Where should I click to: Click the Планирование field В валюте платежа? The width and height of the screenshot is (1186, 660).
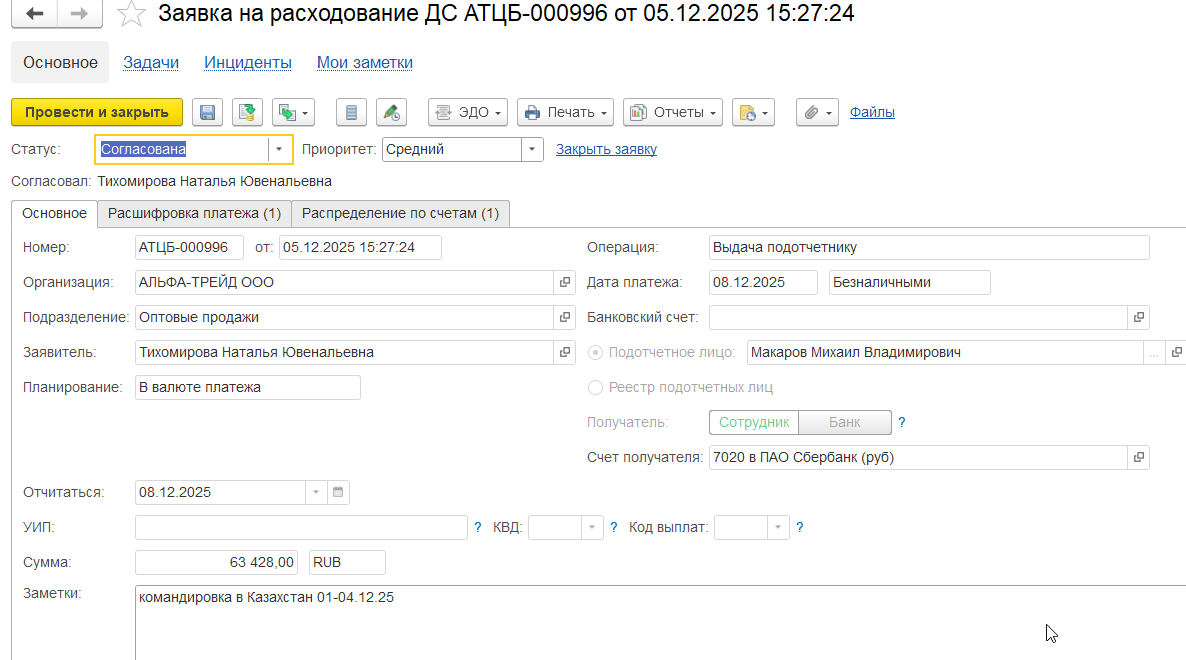click(x=247, y=387)
